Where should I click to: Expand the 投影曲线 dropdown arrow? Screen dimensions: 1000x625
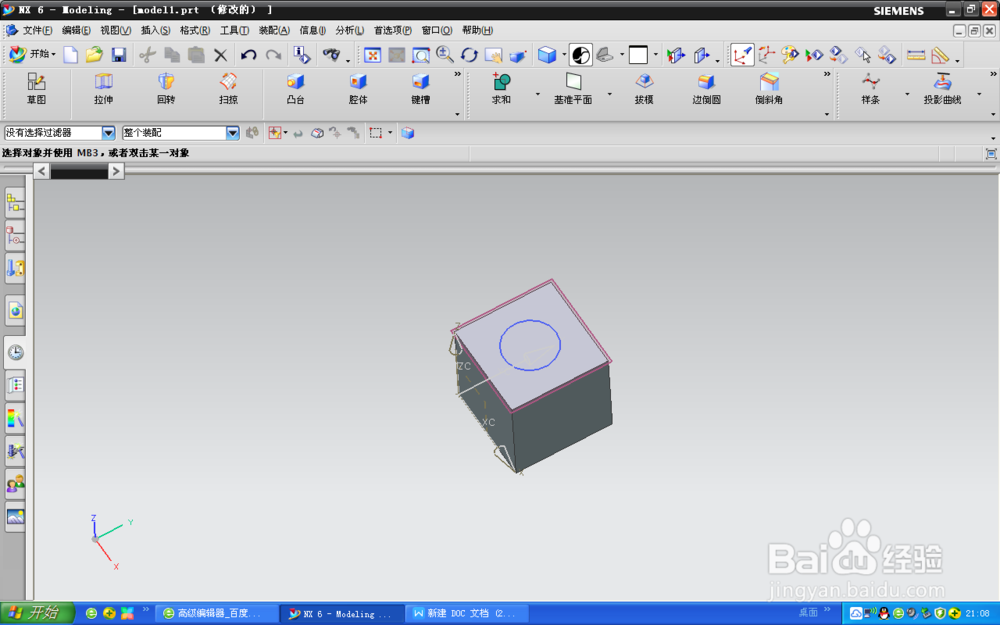979,94
